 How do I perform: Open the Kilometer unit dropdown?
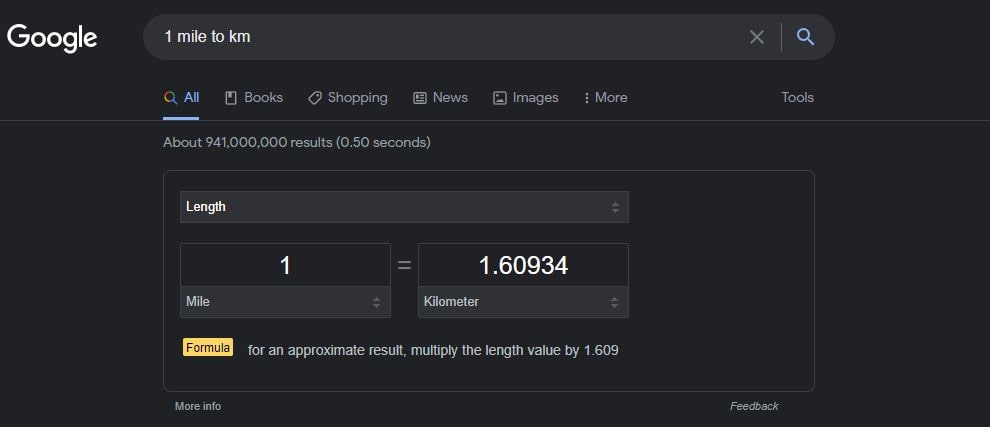tap(523, 302)
